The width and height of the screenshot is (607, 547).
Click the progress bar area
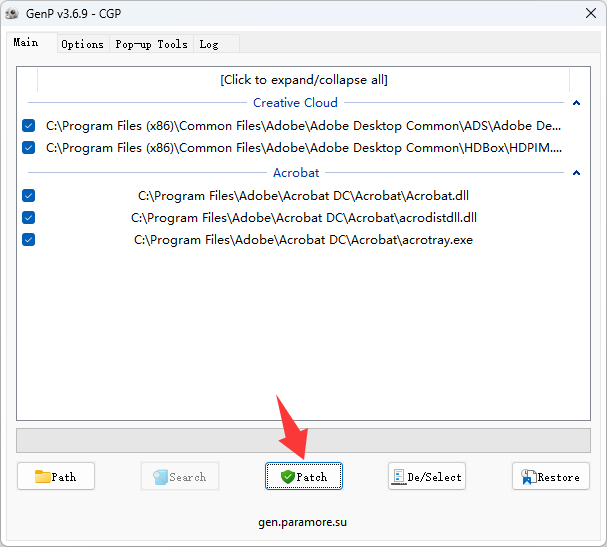pyautogui.click(x=304, y=440)
